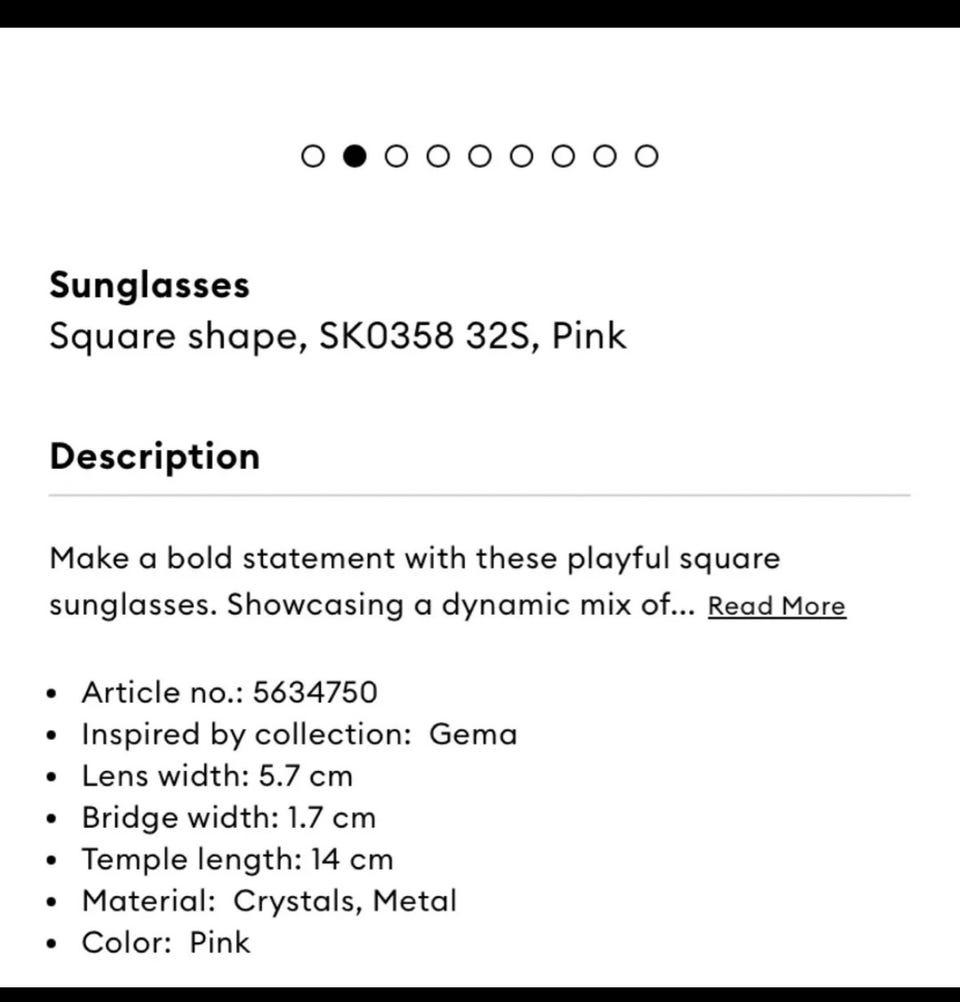Jump to the fifth carousel dot
960x1002 pixels.
[480, 156]
